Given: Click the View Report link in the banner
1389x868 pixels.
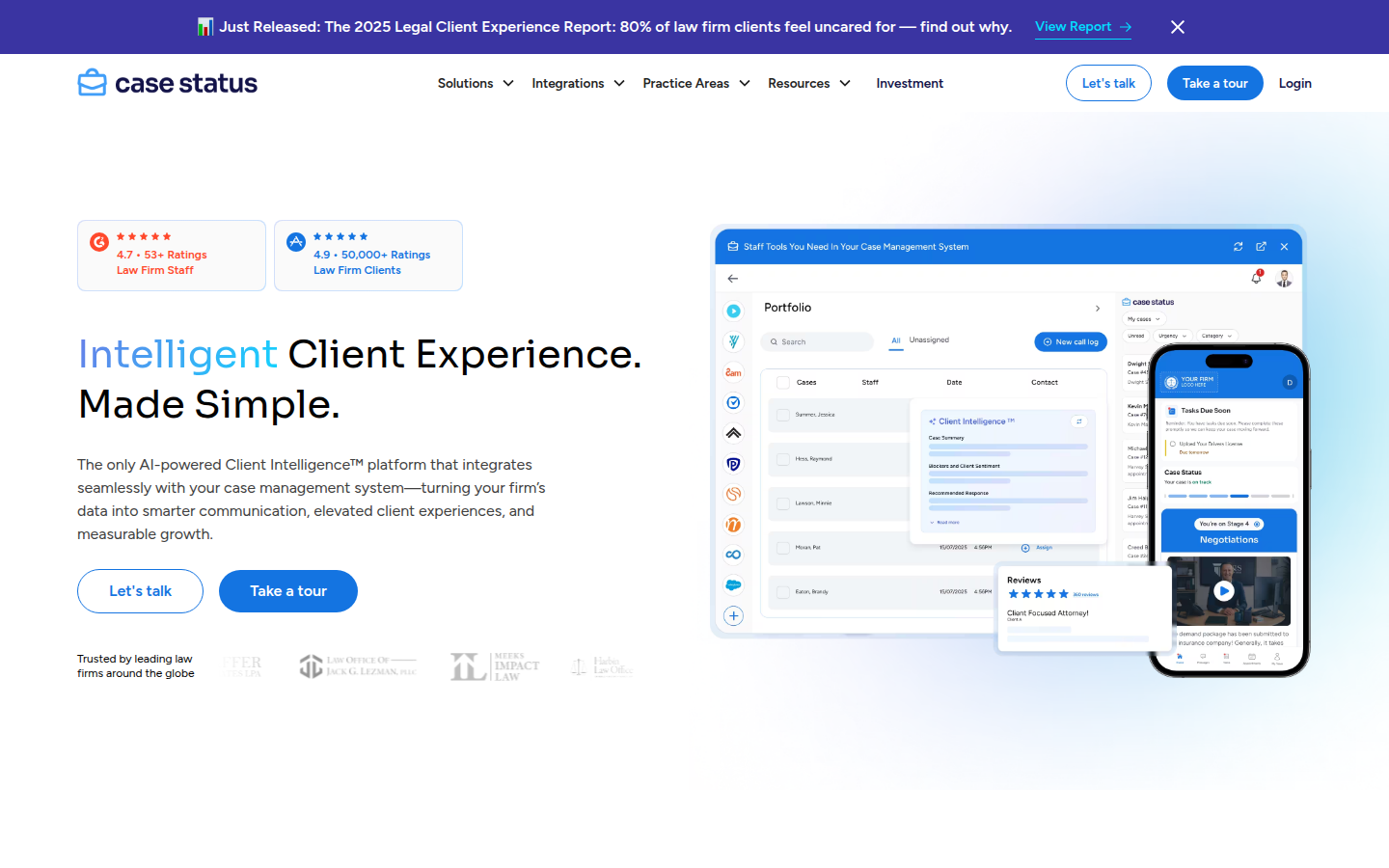Looking at the screenshot, I should click(1082, 27).
